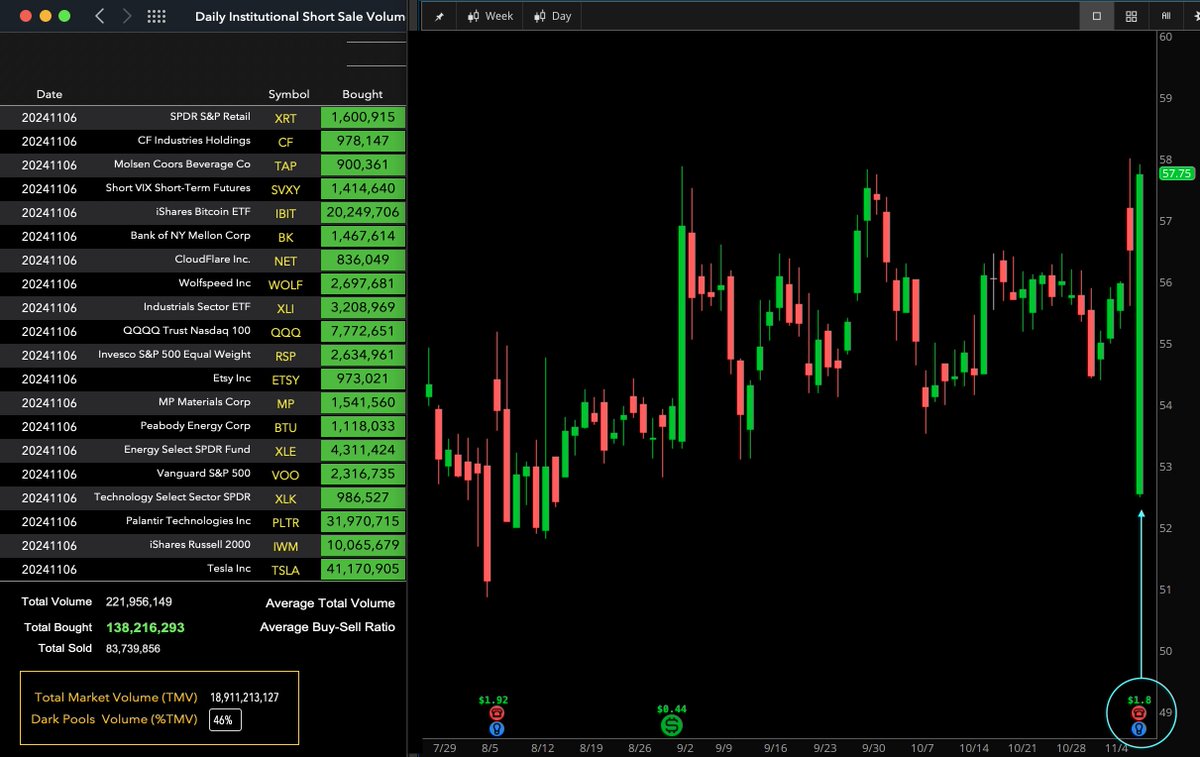Select the XLE symbol cell
Image resolution: width=1200 pixels, height=757 pixels.
tap(286, 451)
